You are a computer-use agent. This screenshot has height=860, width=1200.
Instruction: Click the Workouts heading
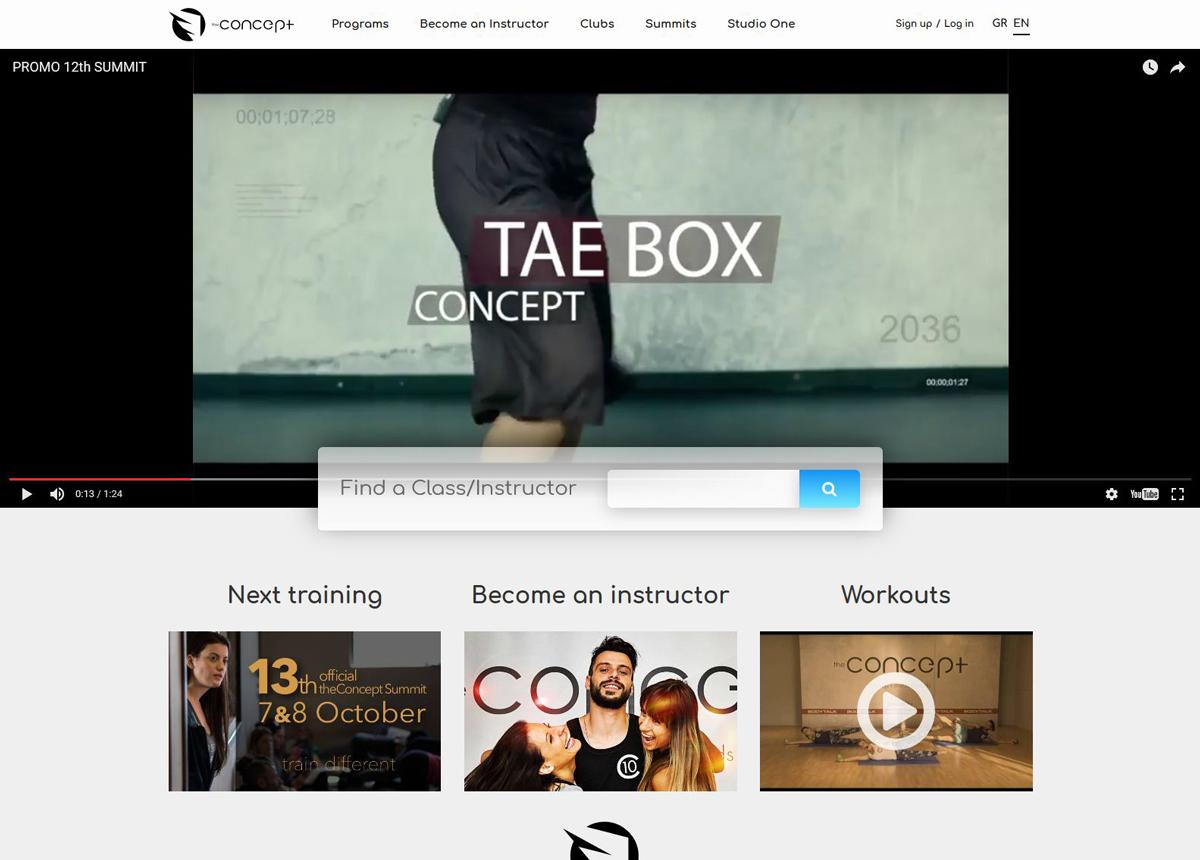(896, 595)
